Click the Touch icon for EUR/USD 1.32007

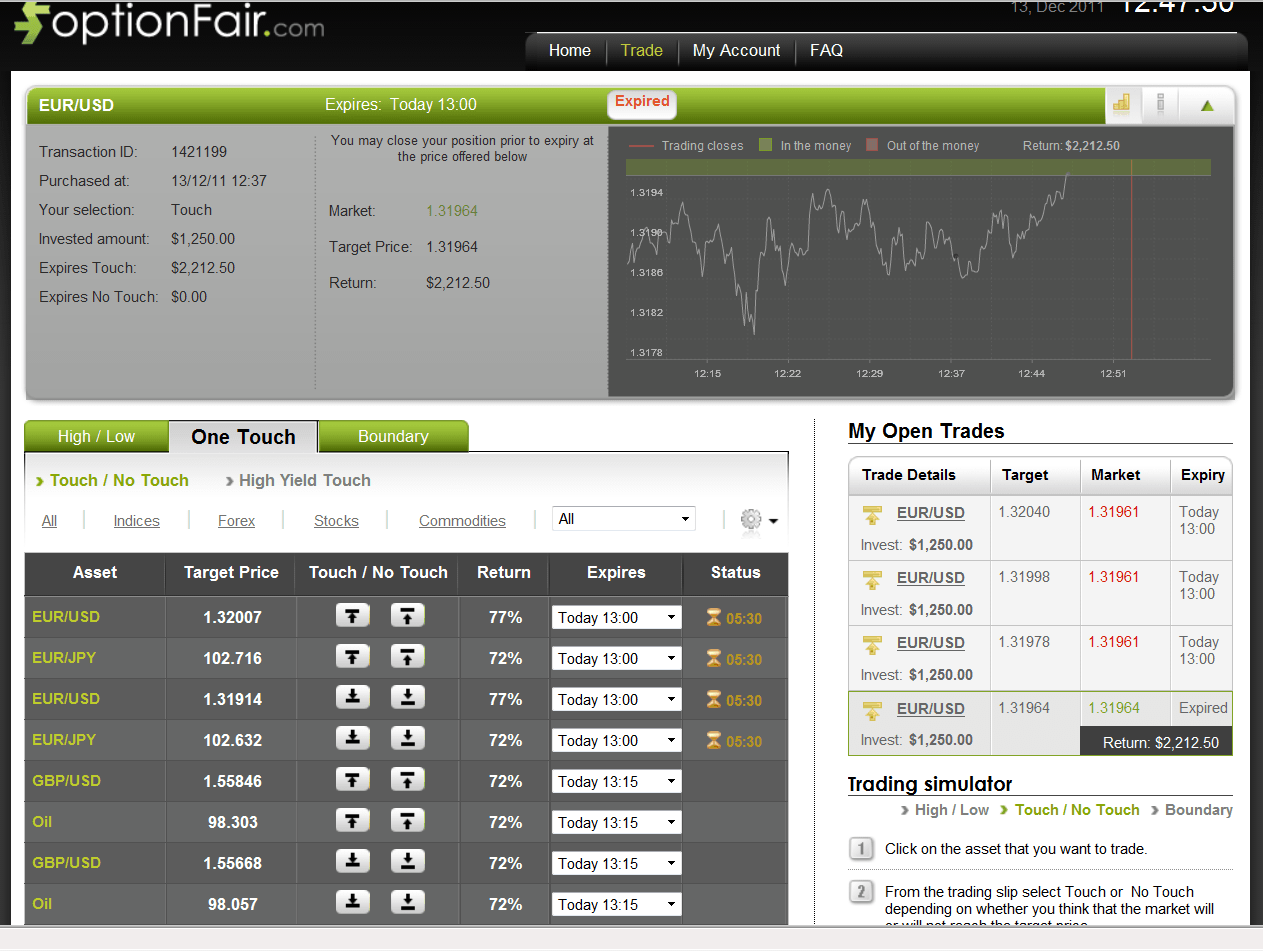tap(352, 616)
